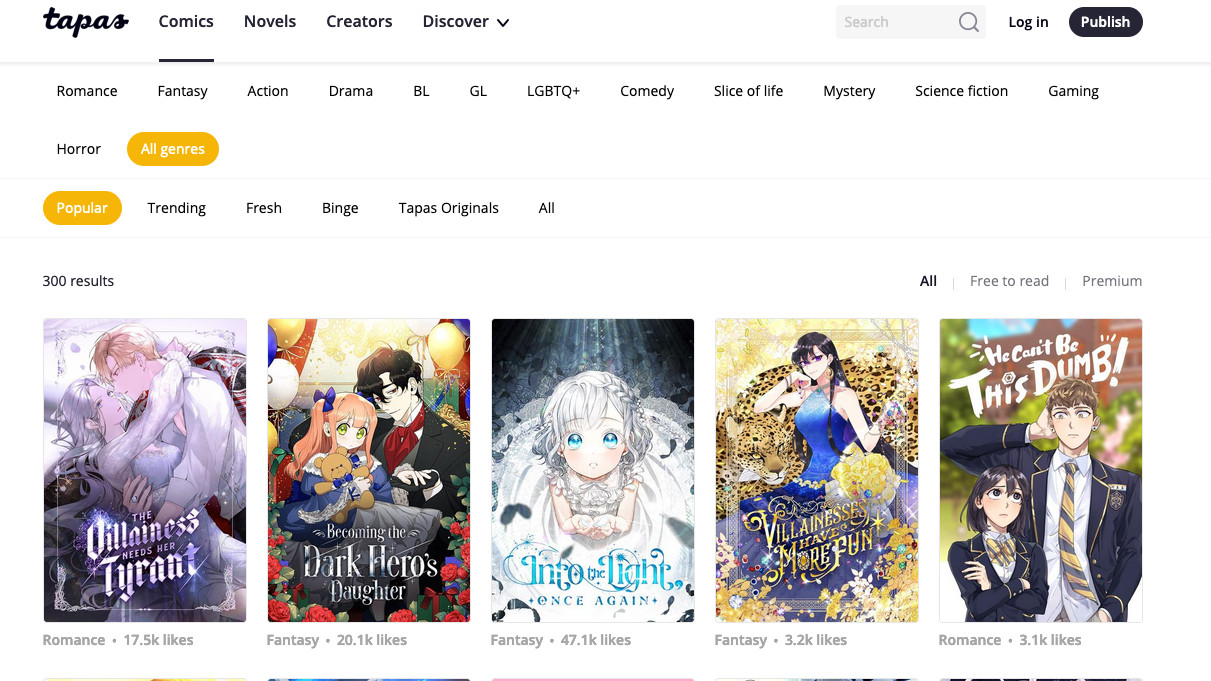Filter by Romance genre

point(87,91)
